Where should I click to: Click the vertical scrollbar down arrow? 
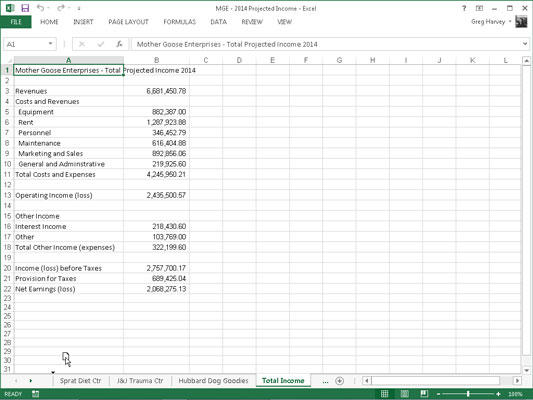(526, 370)
